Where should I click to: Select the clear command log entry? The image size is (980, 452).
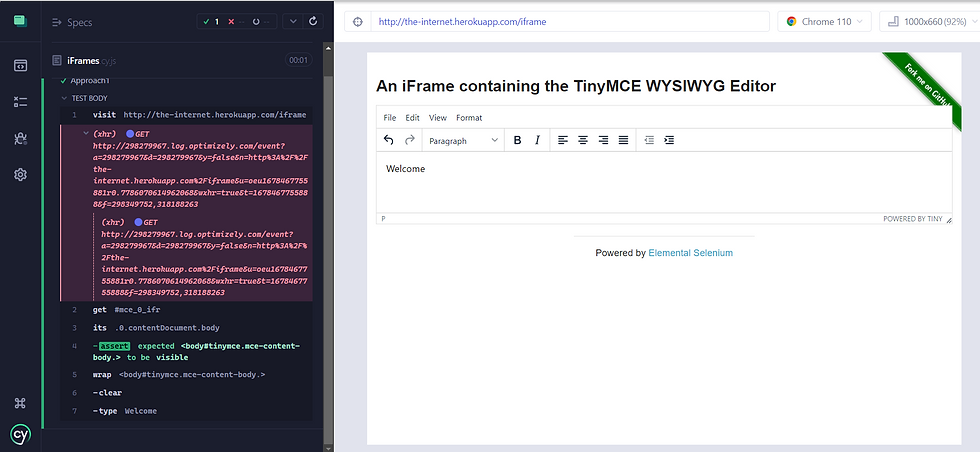click(x=186, y=393)
